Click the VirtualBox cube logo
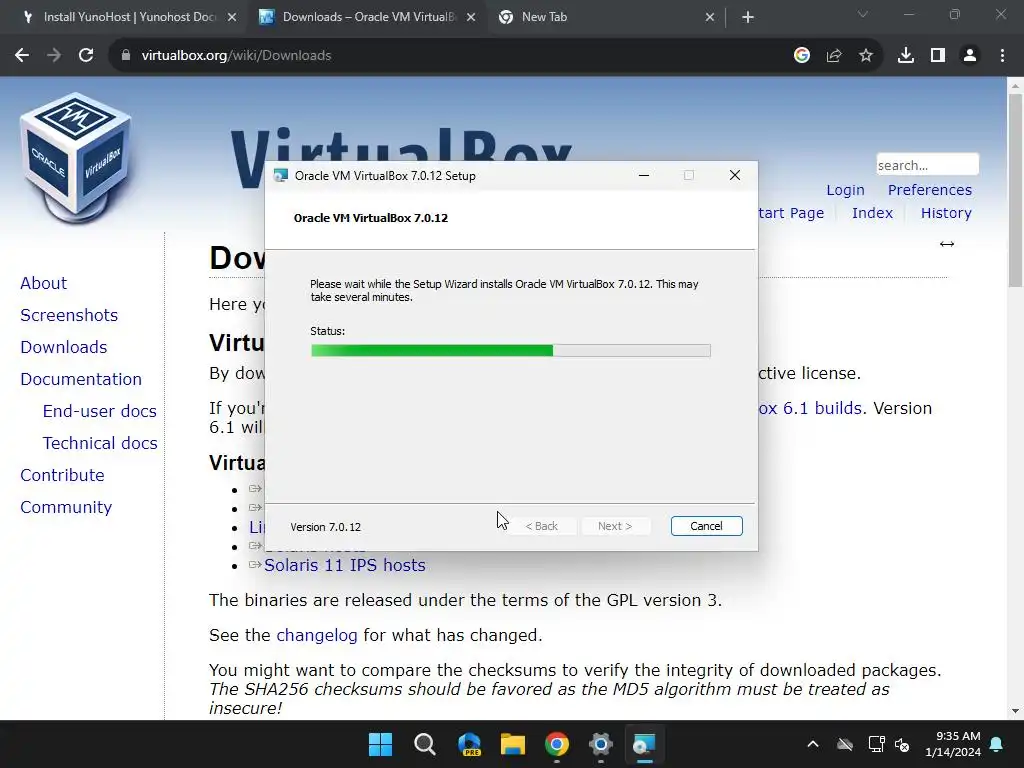Viewport: 1024px width, 768px height. tap(76, 157)
